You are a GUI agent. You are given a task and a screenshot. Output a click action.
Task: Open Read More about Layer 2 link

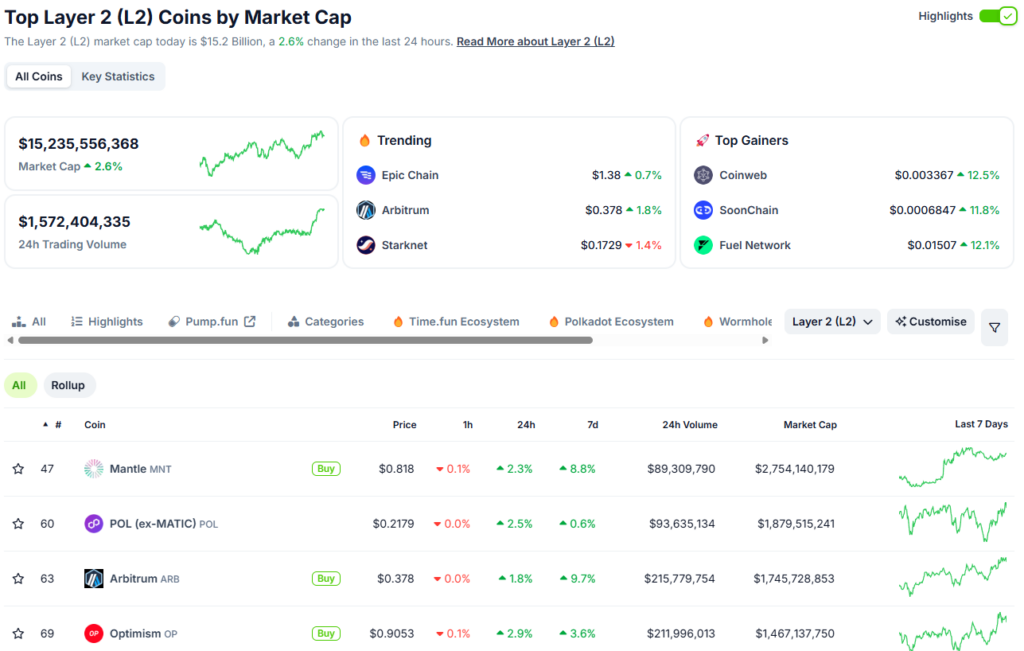coord(535,41)
